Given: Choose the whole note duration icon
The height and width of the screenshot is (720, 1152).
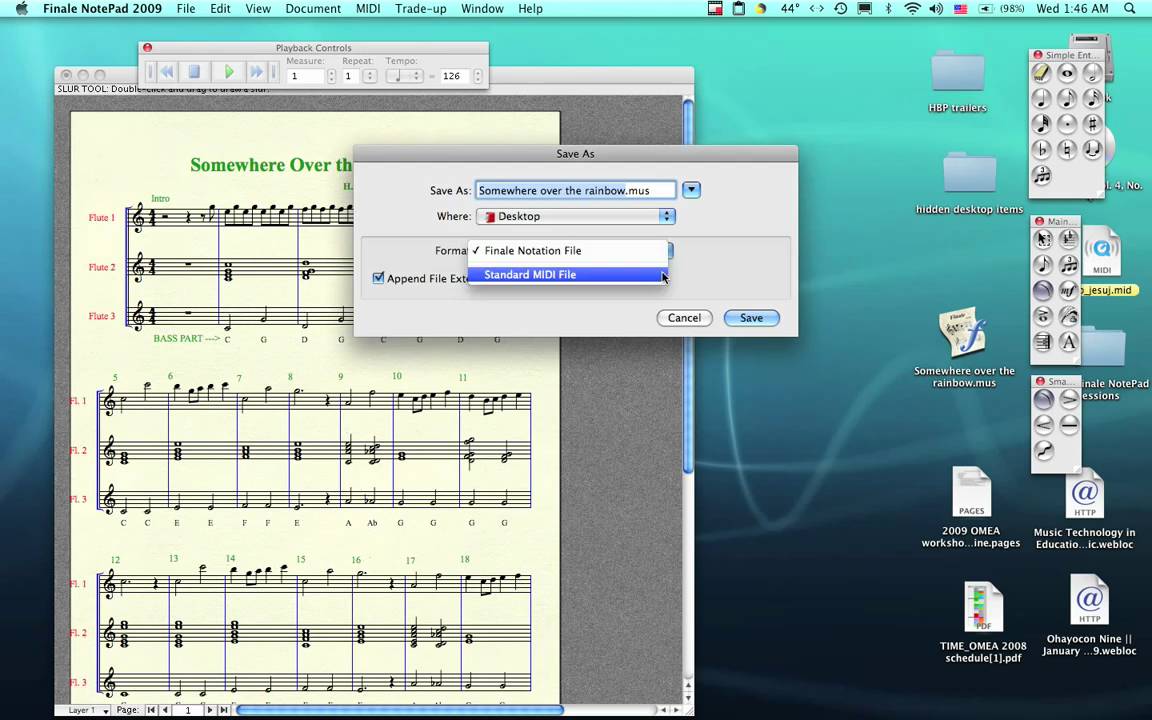Looking at the screenshot, I should click(x=1067, y=73).
